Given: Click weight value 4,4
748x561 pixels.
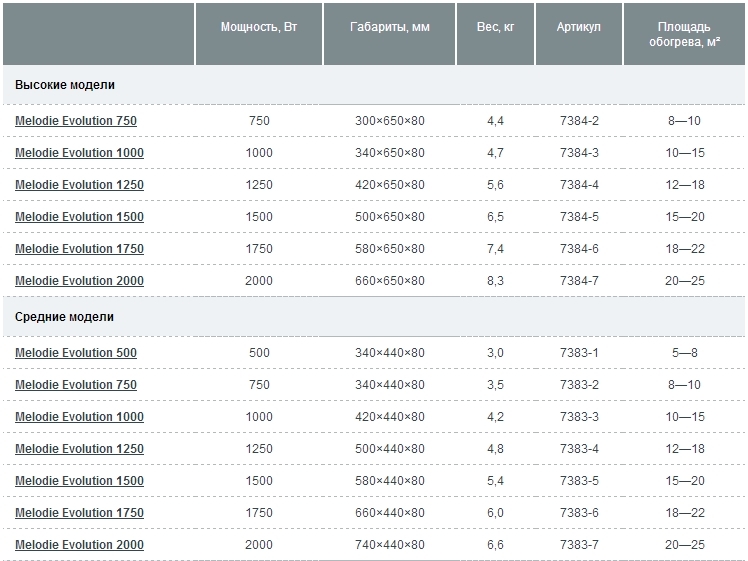Looking at the screenshot, I should 495,121.
